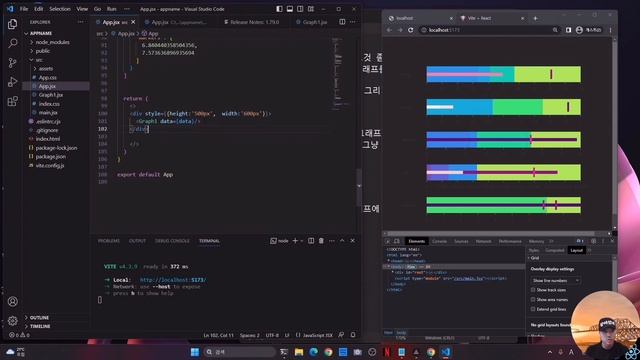Create a new terminal with plus icon
The width and height of the screenshot is (640, 360).
(x=295, y=241)
